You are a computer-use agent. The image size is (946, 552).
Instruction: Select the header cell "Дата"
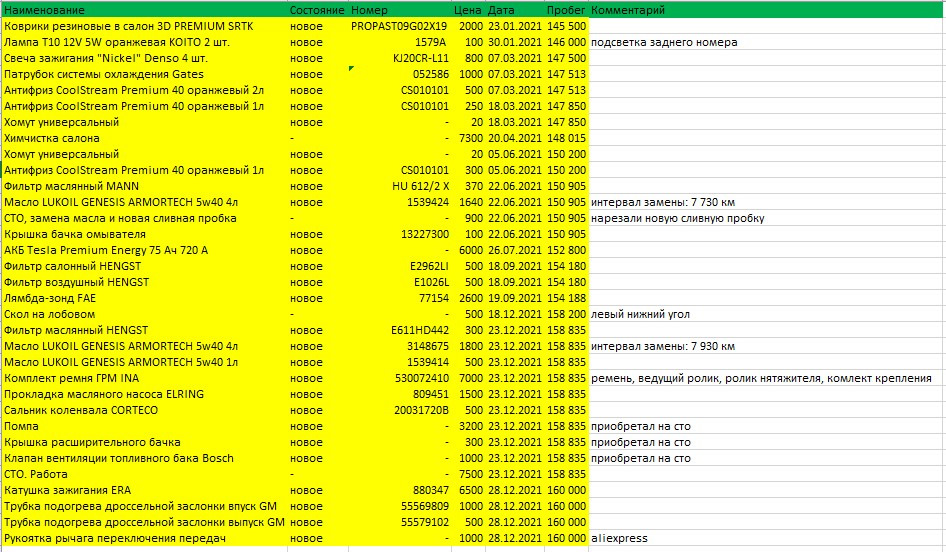pyautogui.click(x=515, y=10)
